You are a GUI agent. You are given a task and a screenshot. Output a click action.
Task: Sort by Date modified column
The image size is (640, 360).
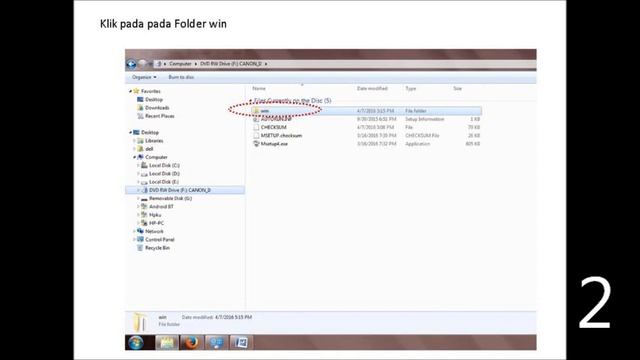coord(372,88)
